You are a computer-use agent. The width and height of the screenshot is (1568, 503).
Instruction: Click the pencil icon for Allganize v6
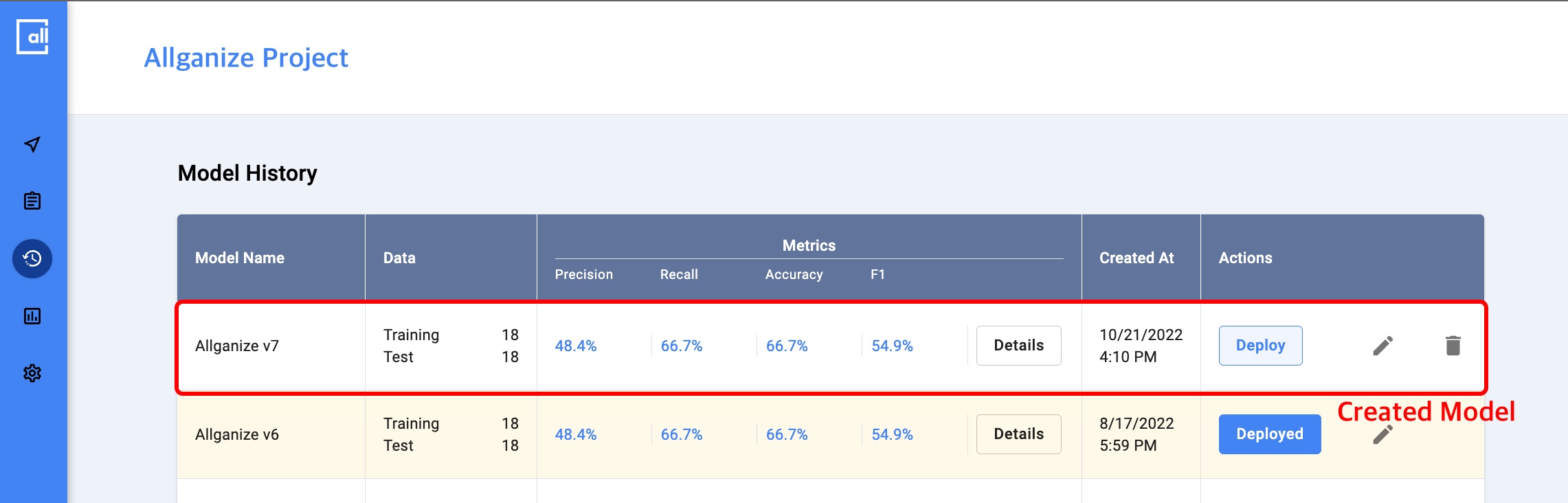1382,436
